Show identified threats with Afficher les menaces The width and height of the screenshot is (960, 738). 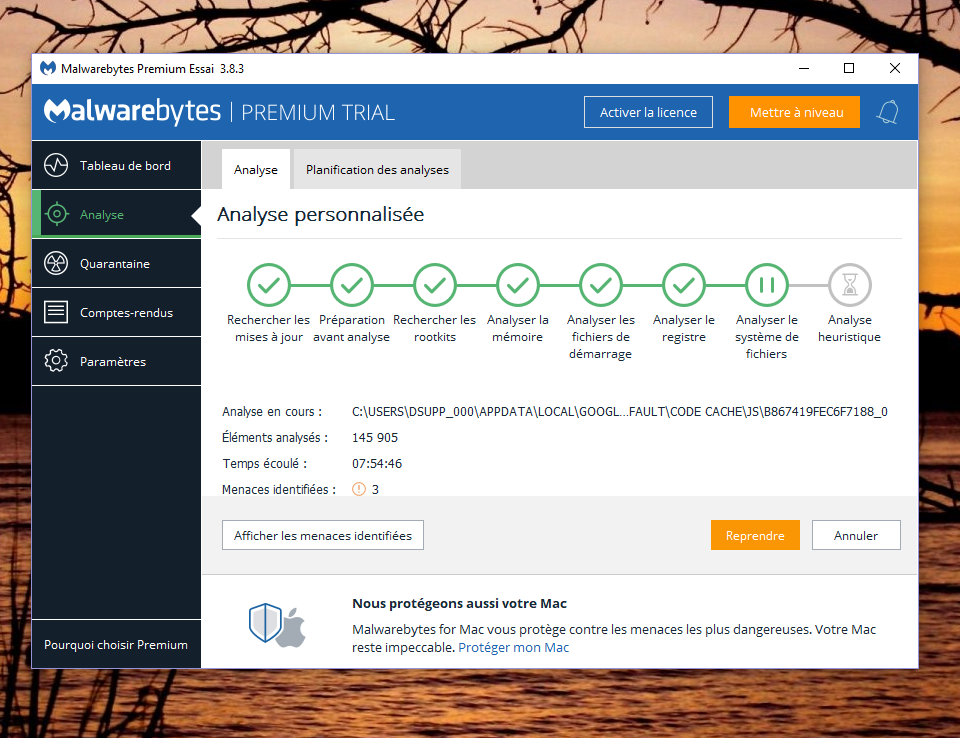pyautogui.click(x=323, y=535)
